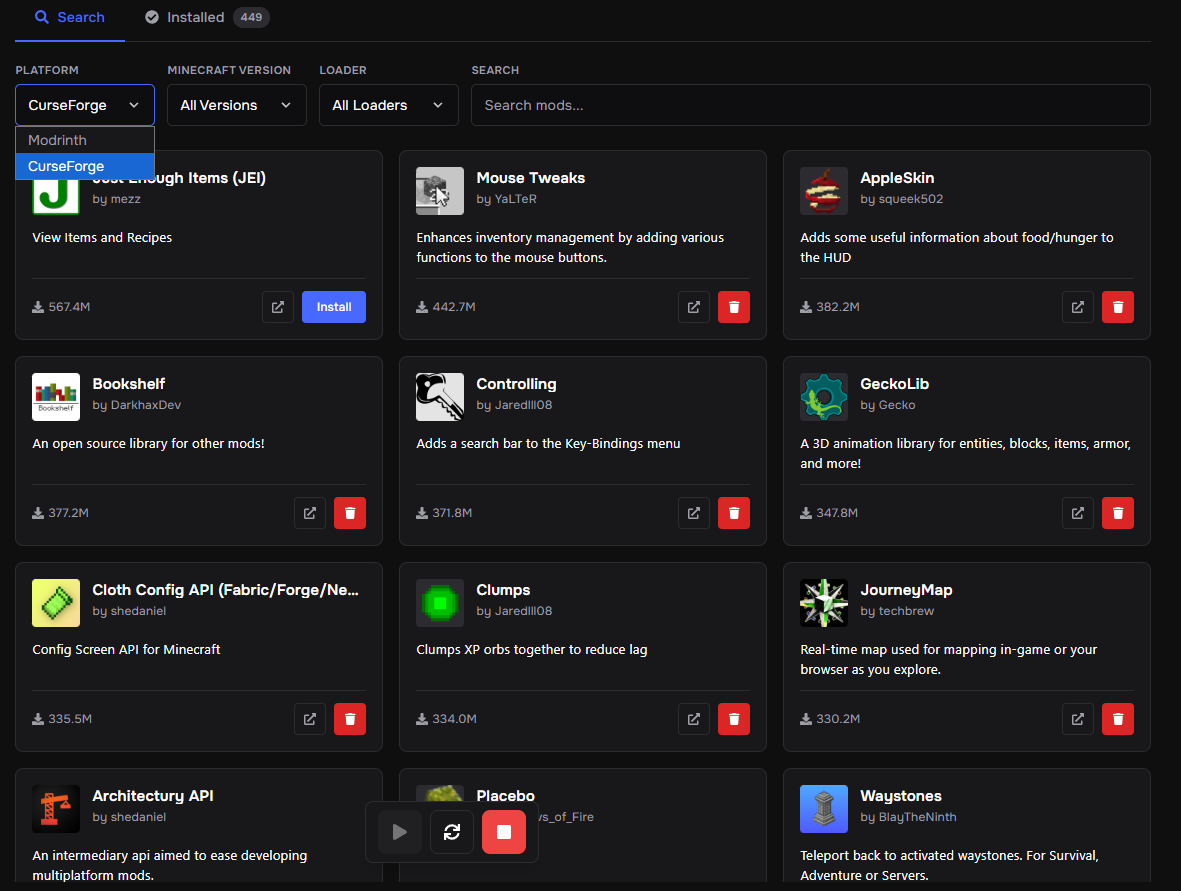This screenshot has height=891, width=1181.
Task: Restart using the refresh arrows button
Action: click(x=452, y=832)
